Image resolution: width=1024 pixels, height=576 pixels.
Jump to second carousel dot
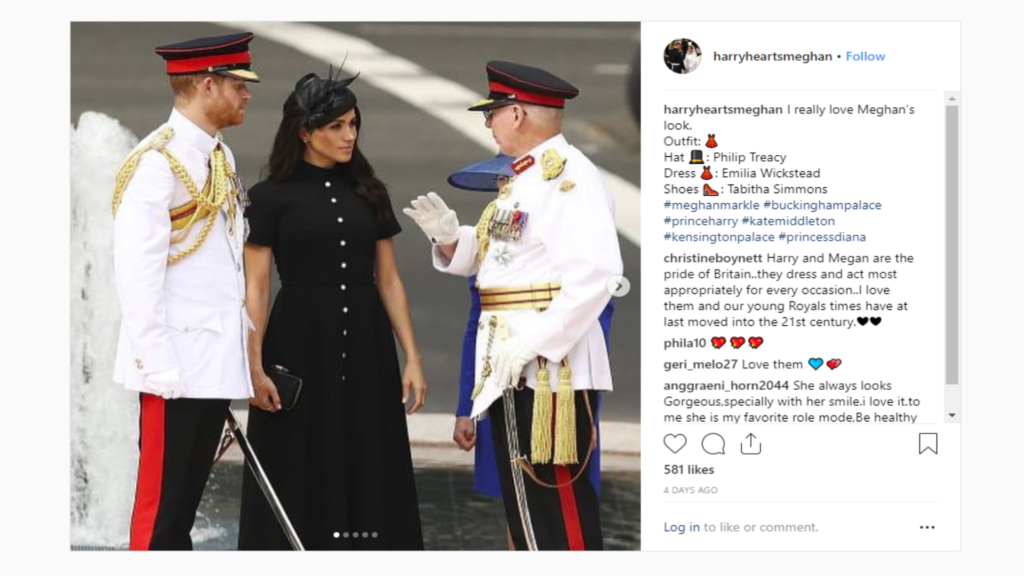tap(346, 535)
